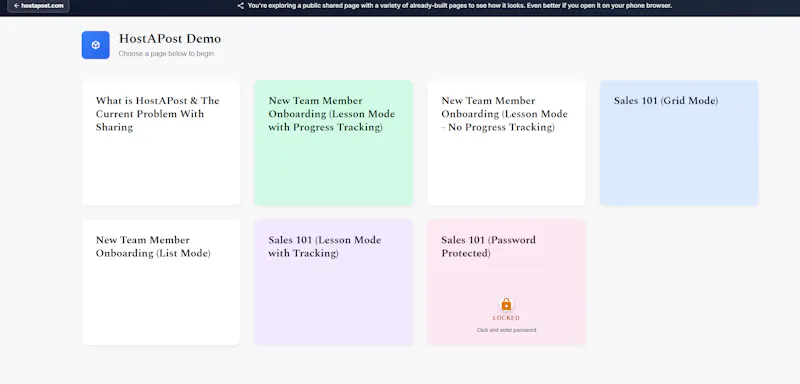Click the blue HostAPost cube logo icon

pyautogui.click(x=95, y=45)
